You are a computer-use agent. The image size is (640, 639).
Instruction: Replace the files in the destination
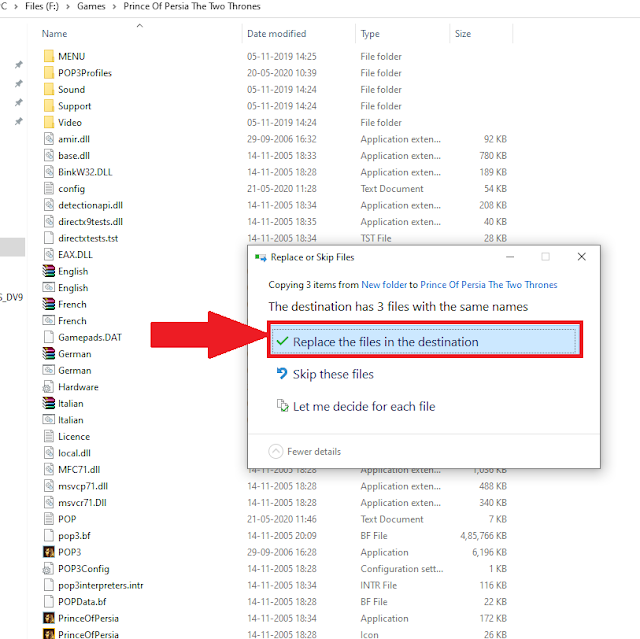[424, 341]
